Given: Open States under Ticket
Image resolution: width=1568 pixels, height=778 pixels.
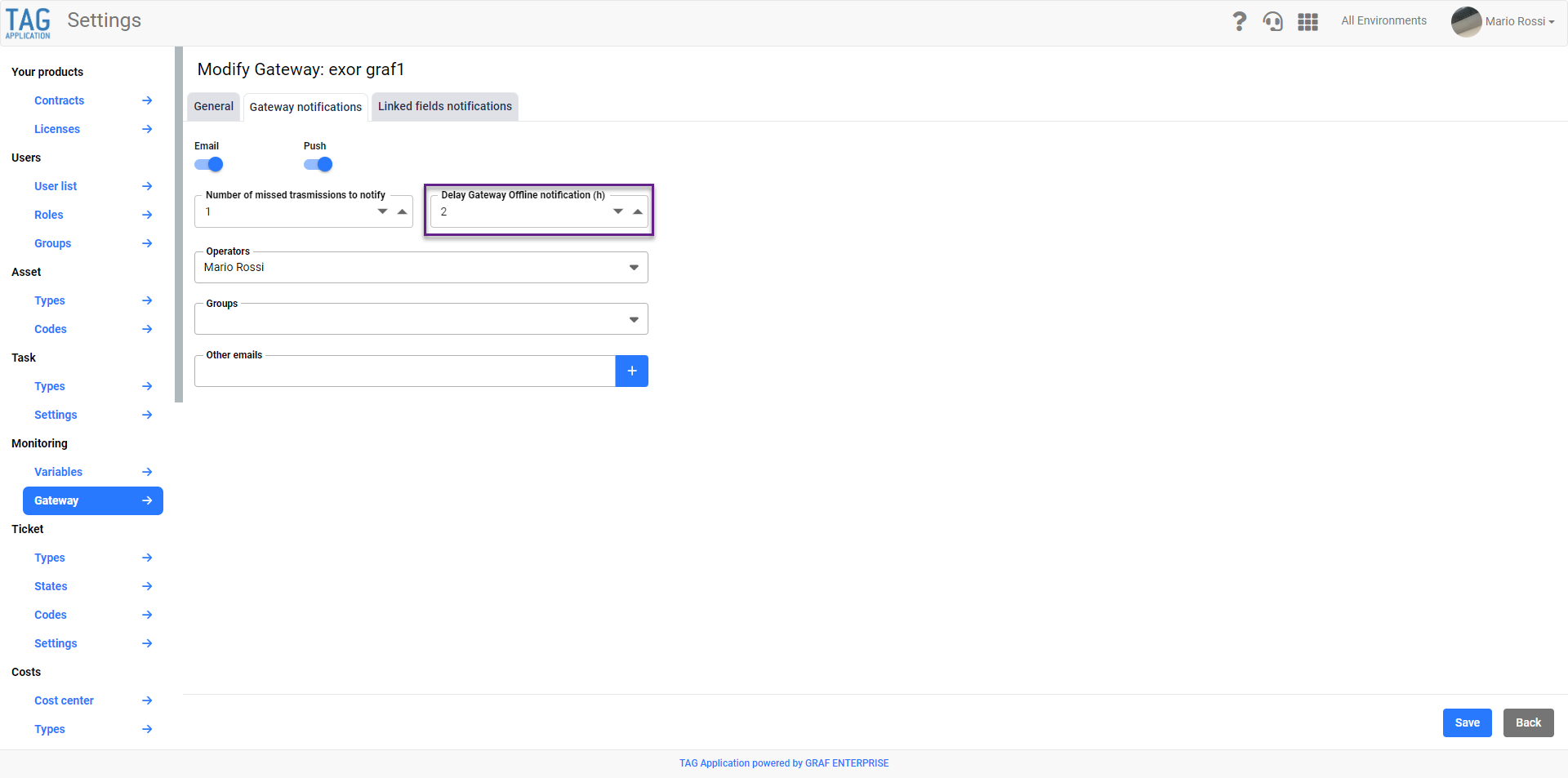Looking at the screenshot, I should (x=51, y=586).
